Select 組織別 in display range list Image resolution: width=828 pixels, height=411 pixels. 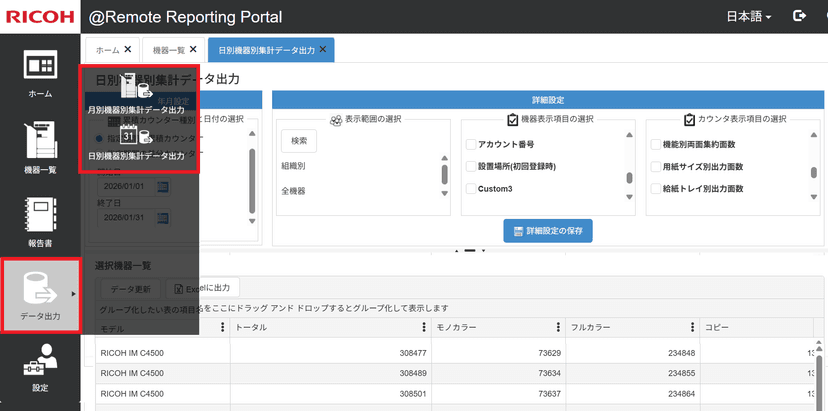(x=293, y=166)
